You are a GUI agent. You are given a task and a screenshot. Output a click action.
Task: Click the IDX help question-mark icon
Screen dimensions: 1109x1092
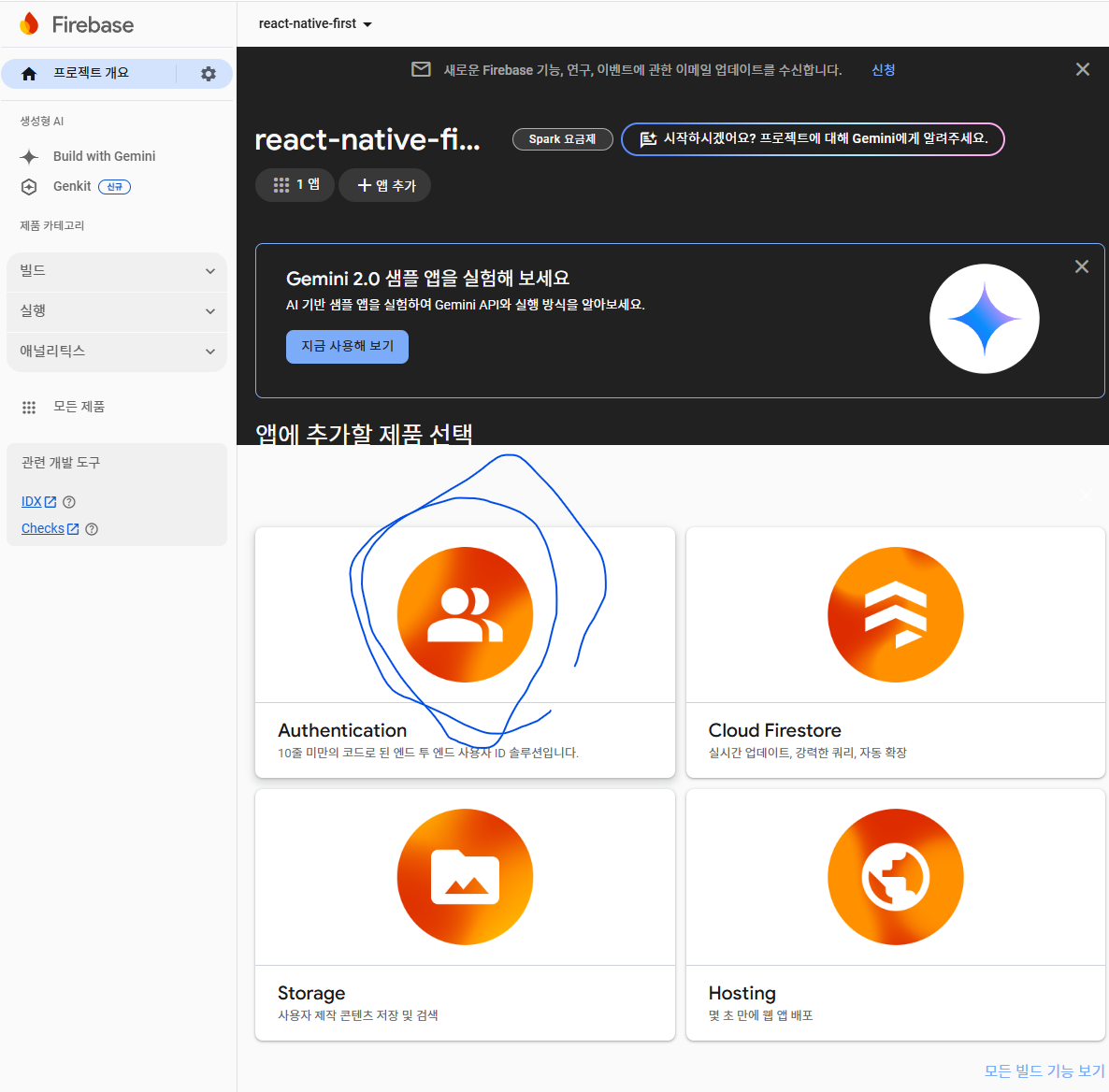(68, 502)
